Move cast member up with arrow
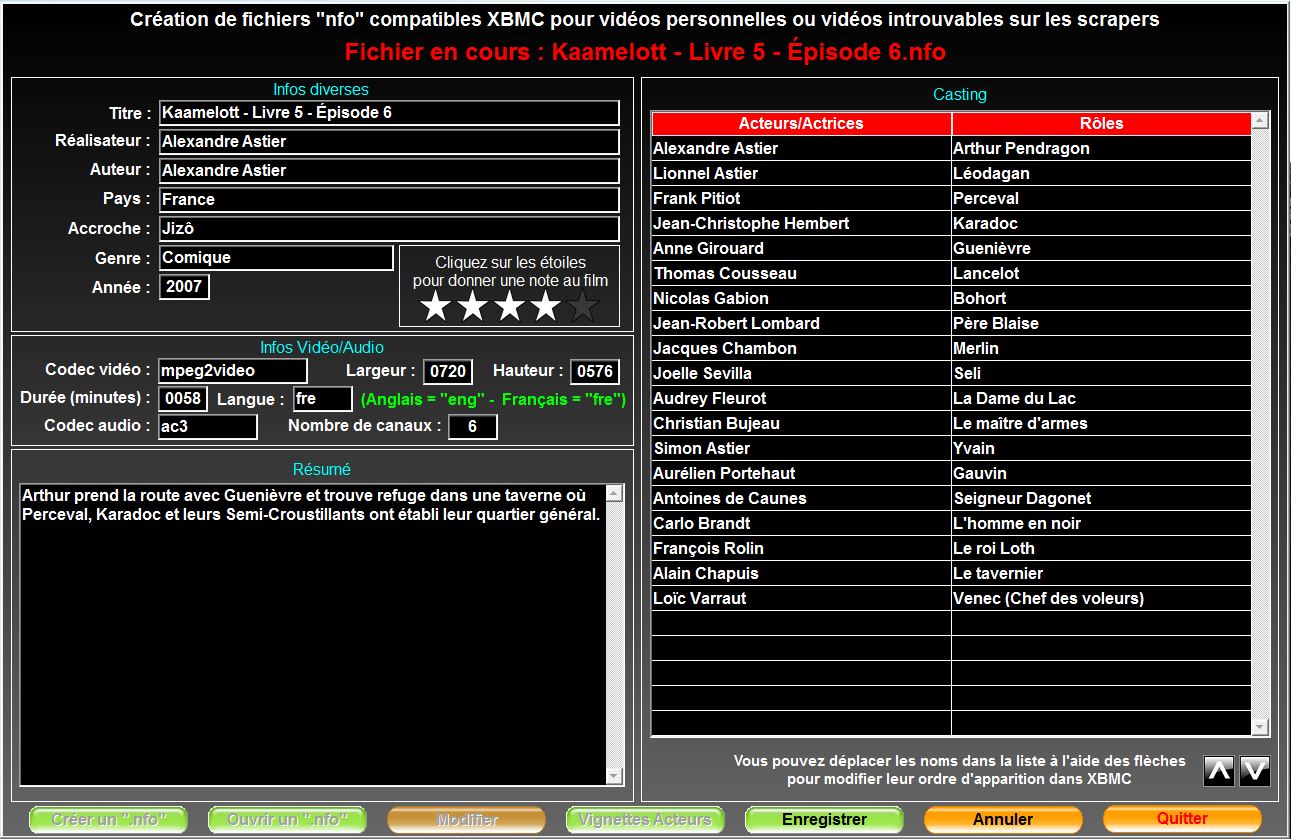This screenshot has width=1291, height=839. click(1218, 770)
